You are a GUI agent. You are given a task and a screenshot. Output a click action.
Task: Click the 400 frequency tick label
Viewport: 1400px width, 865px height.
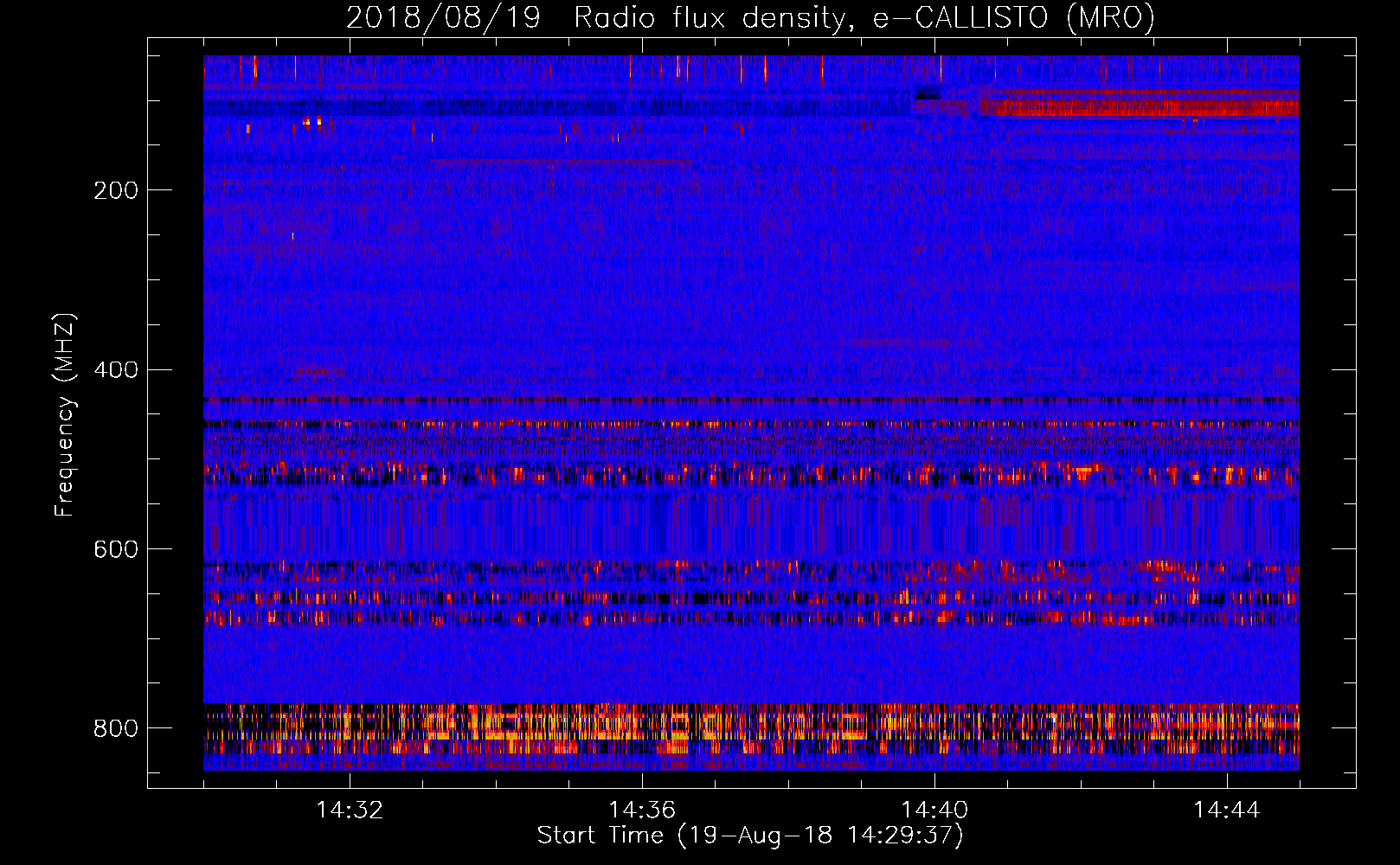116,370
